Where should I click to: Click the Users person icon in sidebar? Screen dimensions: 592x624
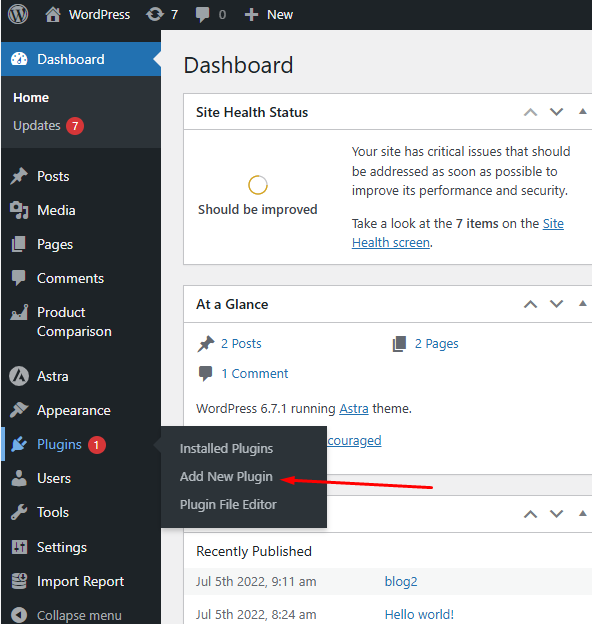pyautogui.click(x=19, y=478)
